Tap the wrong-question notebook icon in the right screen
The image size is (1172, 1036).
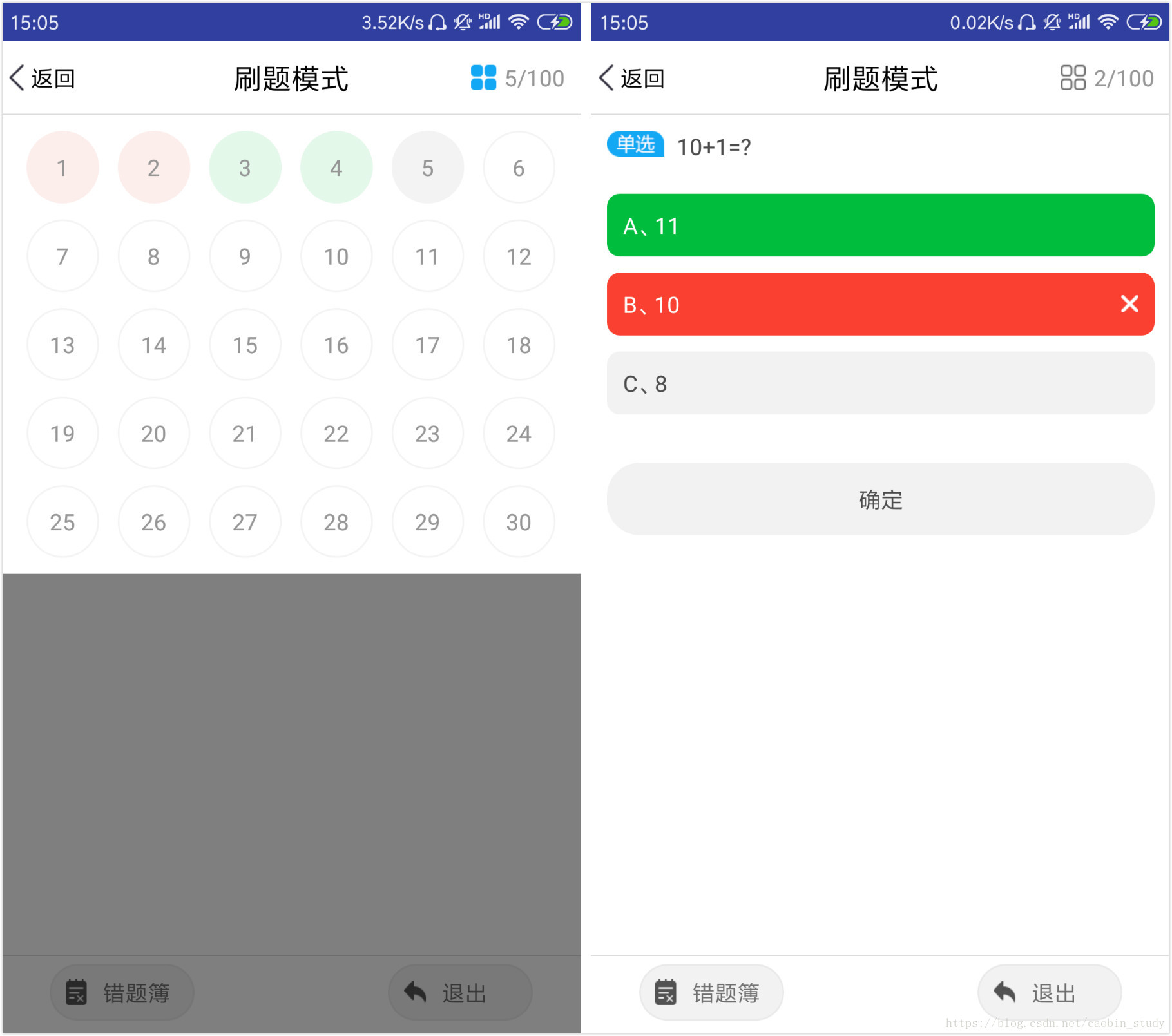tap(666, 992)
